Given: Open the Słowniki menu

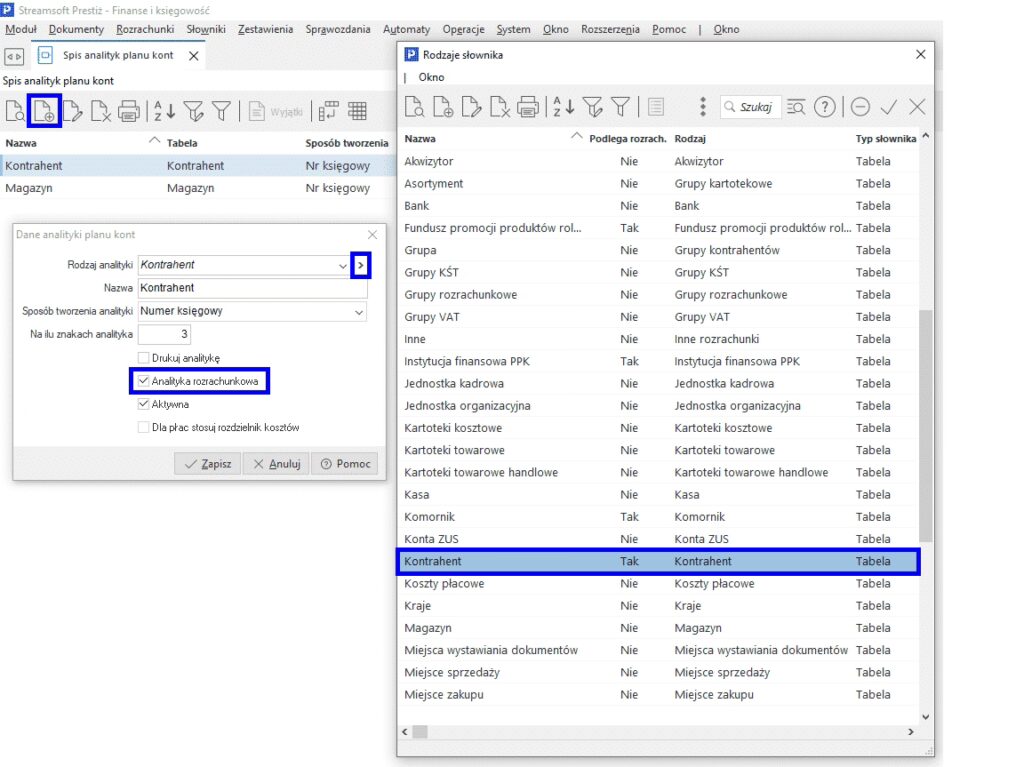Looking at the screenshot, I should pyautogui.click(x=206, y=29).
